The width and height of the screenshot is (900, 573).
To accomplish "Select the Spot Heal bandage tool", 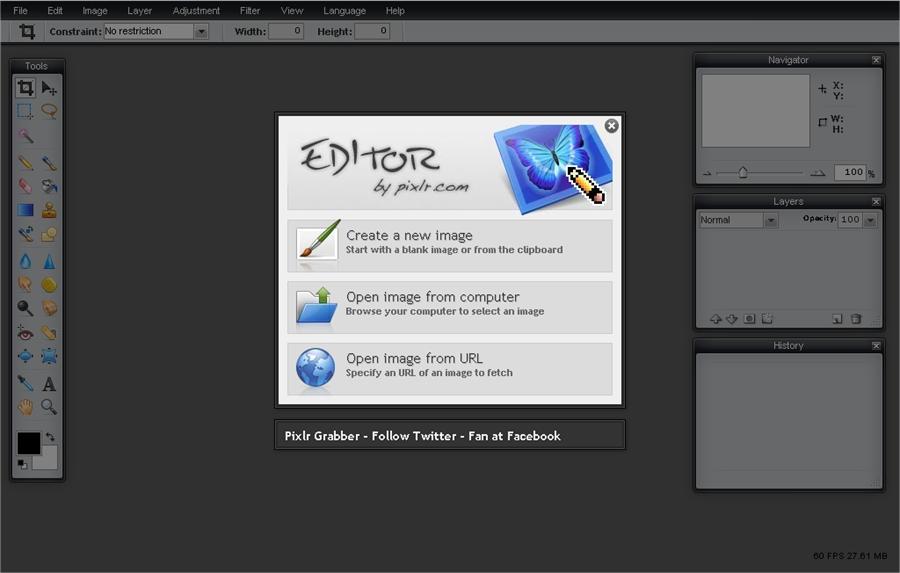I will tap(49, 333).
